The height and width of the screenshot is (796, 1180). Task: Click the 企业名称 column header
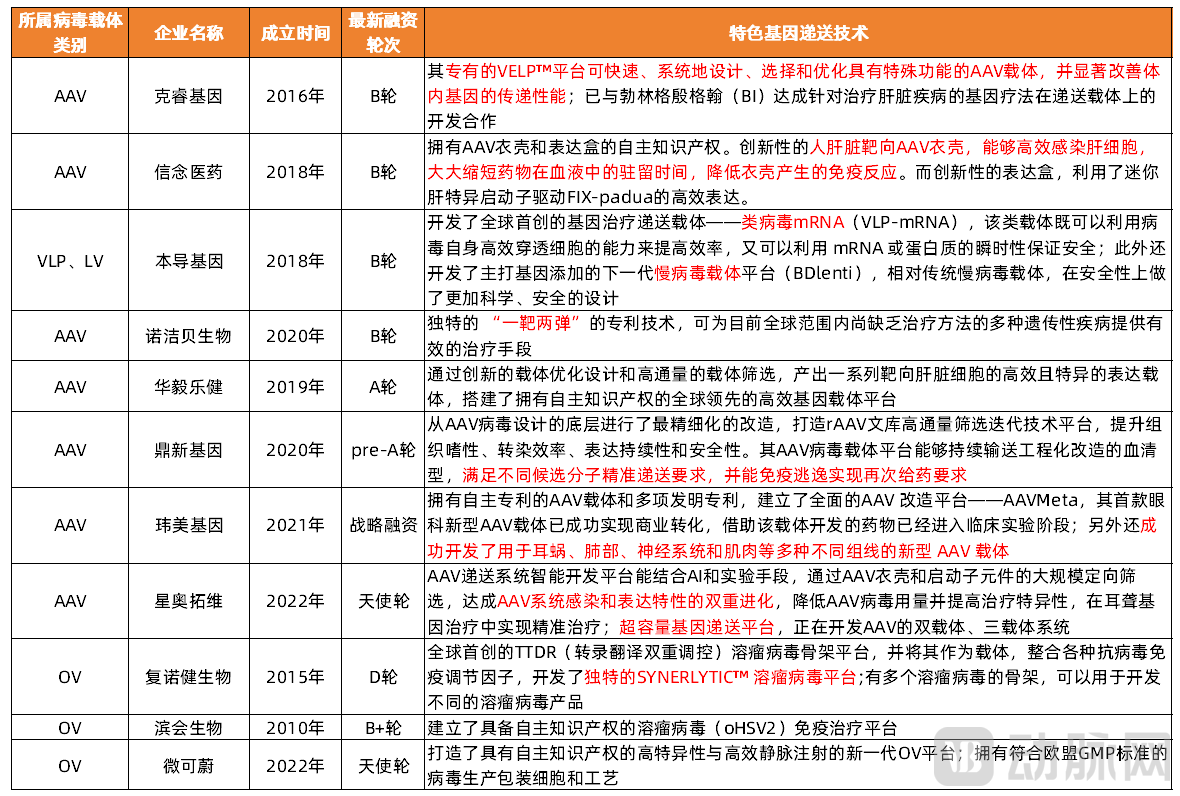(x=189, y=33)
